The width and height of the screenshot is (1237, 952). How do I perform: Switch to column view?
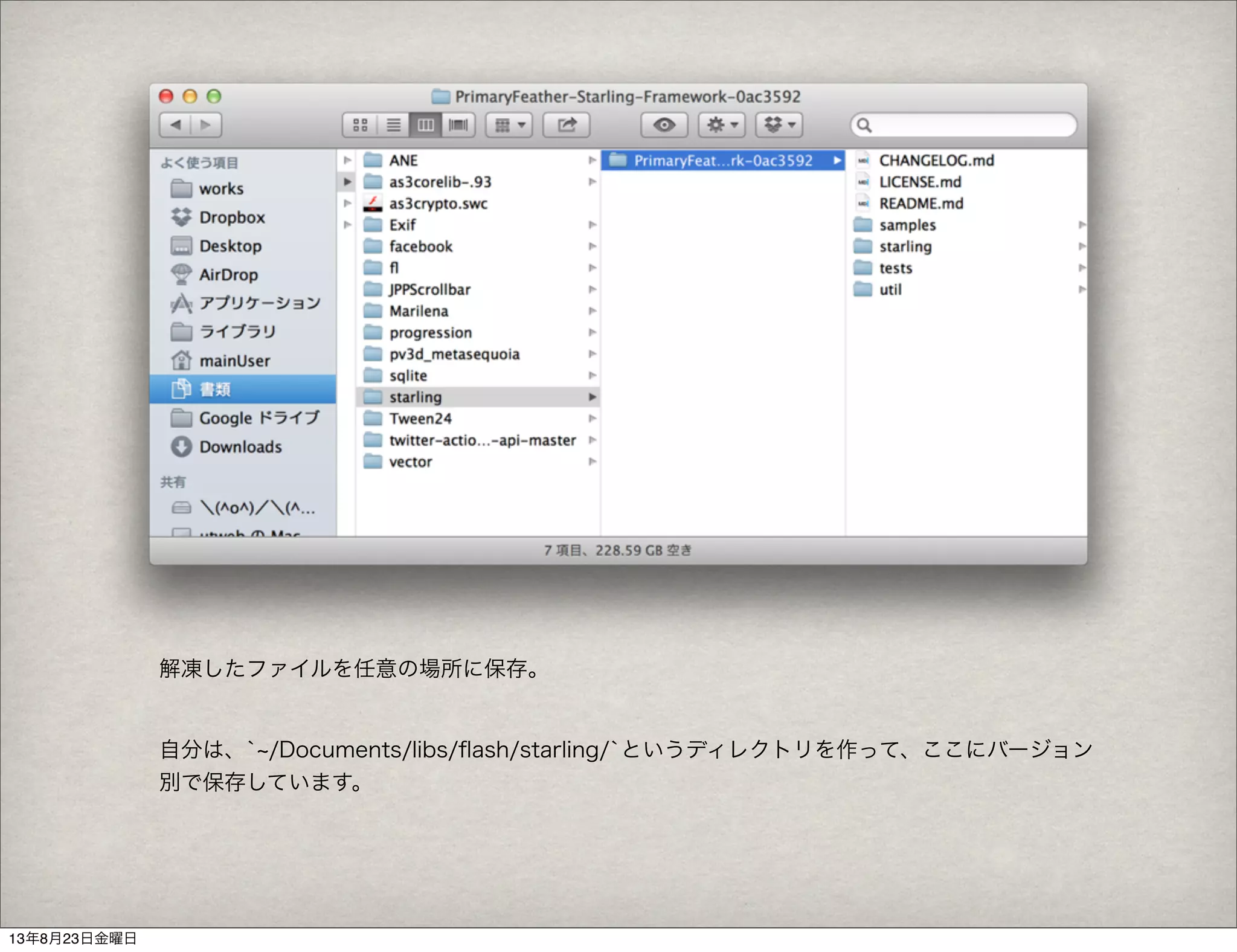click(x=426, y=125)
